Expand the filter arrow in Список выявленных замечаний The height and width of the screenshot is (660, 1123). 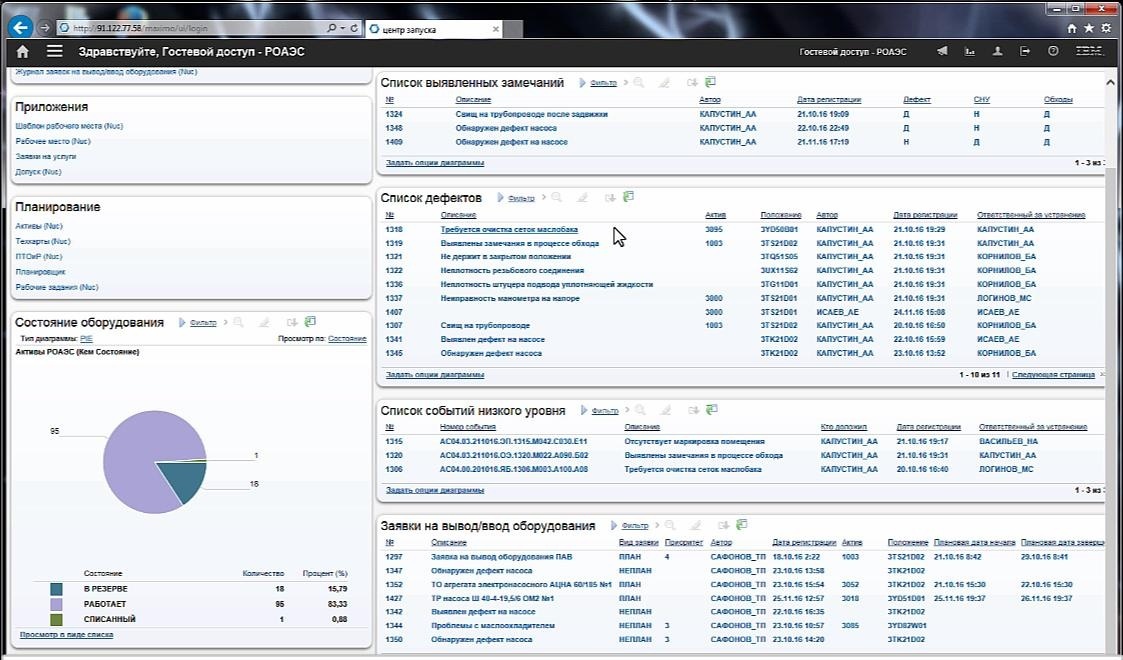click(x=582, y=83)
